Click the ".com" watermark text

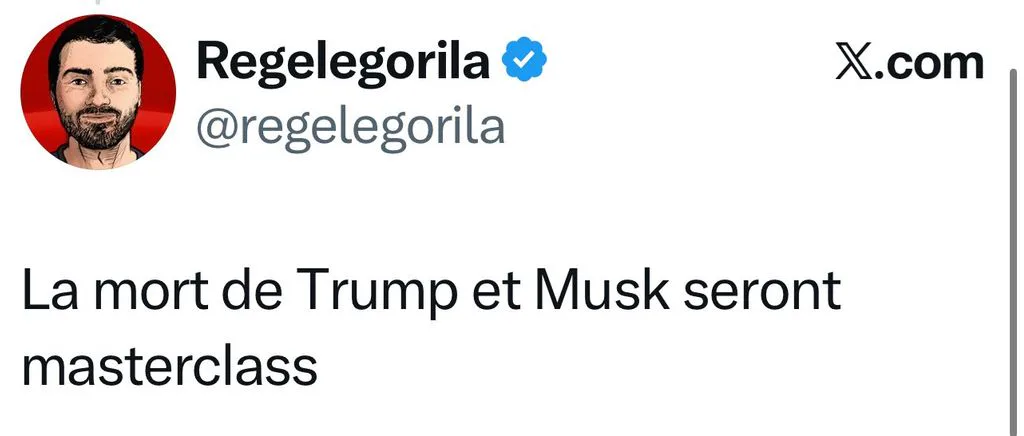[928, 63]
